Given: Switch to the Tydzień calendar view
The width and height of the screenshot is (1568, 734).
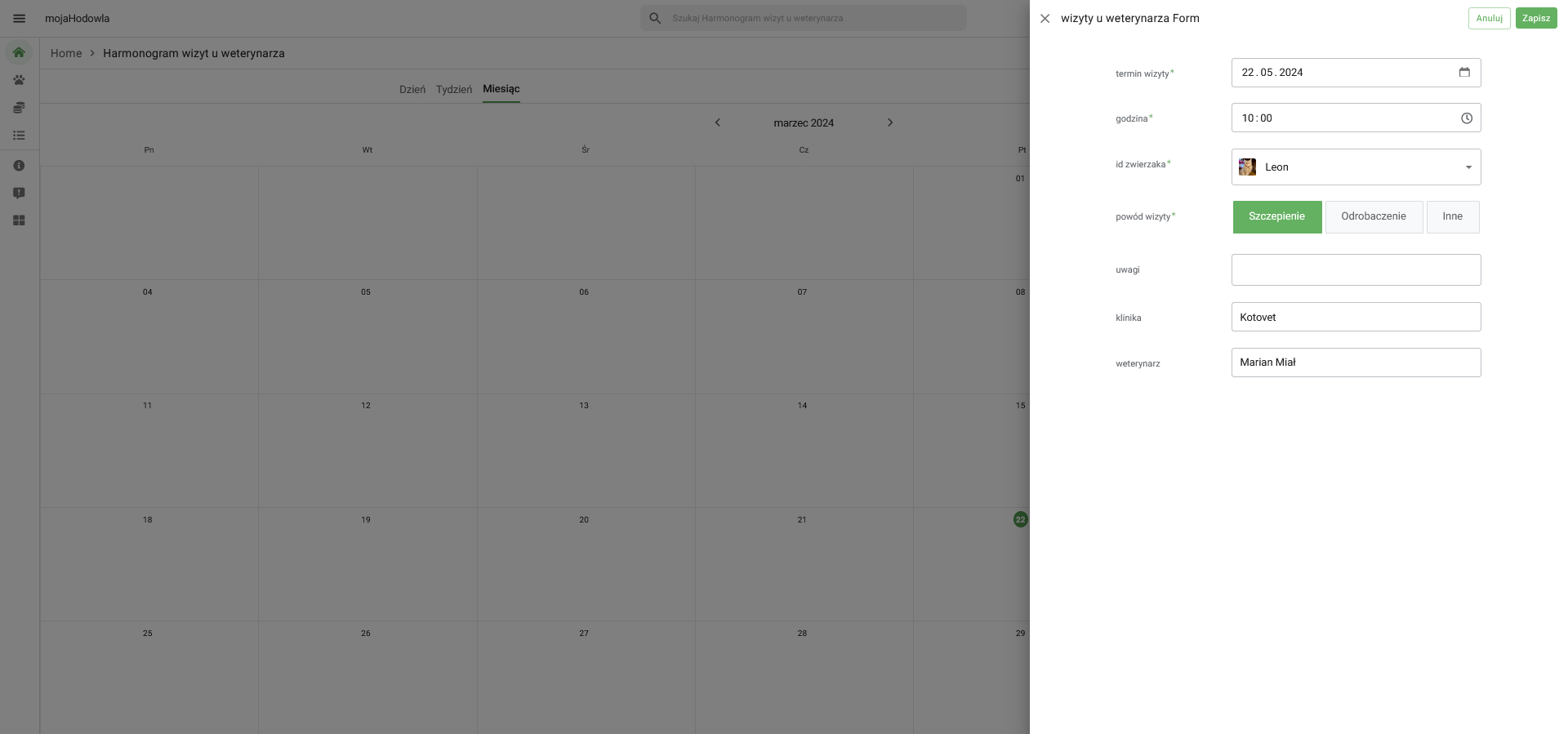Looking at the screenshot, I should (453, 90).
